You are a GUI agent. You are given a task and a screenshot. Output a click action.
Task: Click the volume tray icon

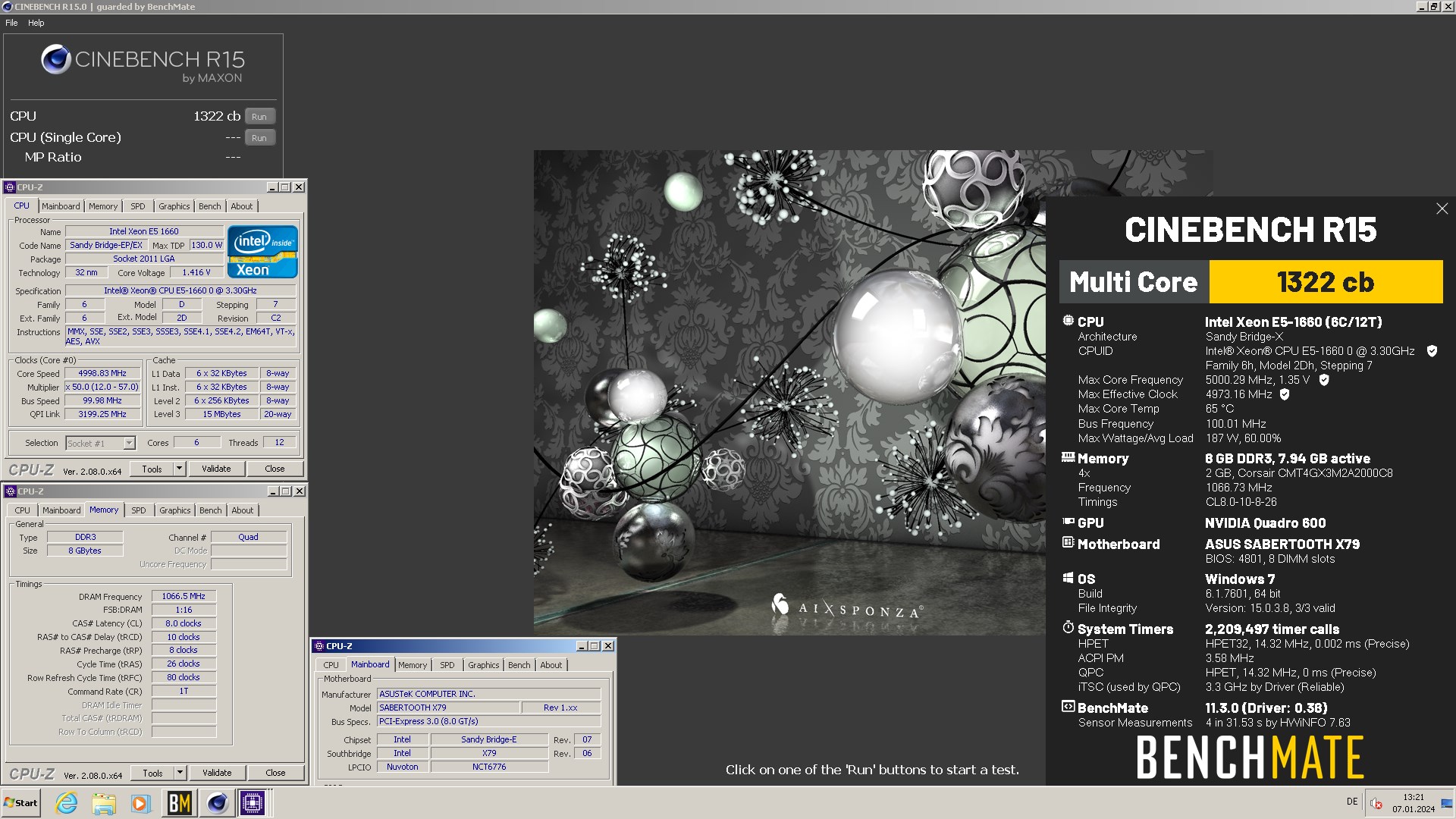1376,804
